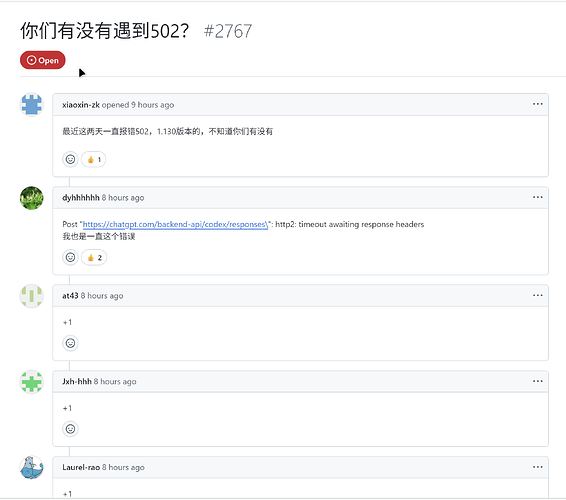Toggle thumbs-up reaction with count 2
The image size is (566, 500).
coord(94,257)
